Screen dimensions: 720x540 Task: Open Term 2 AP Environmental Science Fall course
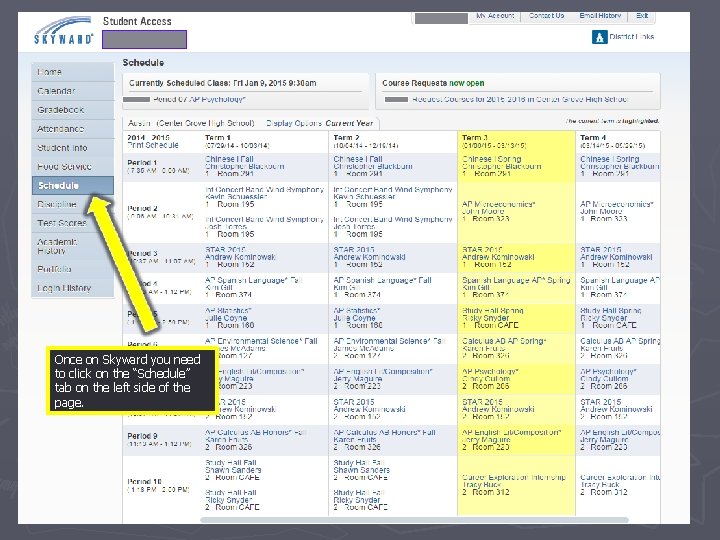(x=389, y=341)
